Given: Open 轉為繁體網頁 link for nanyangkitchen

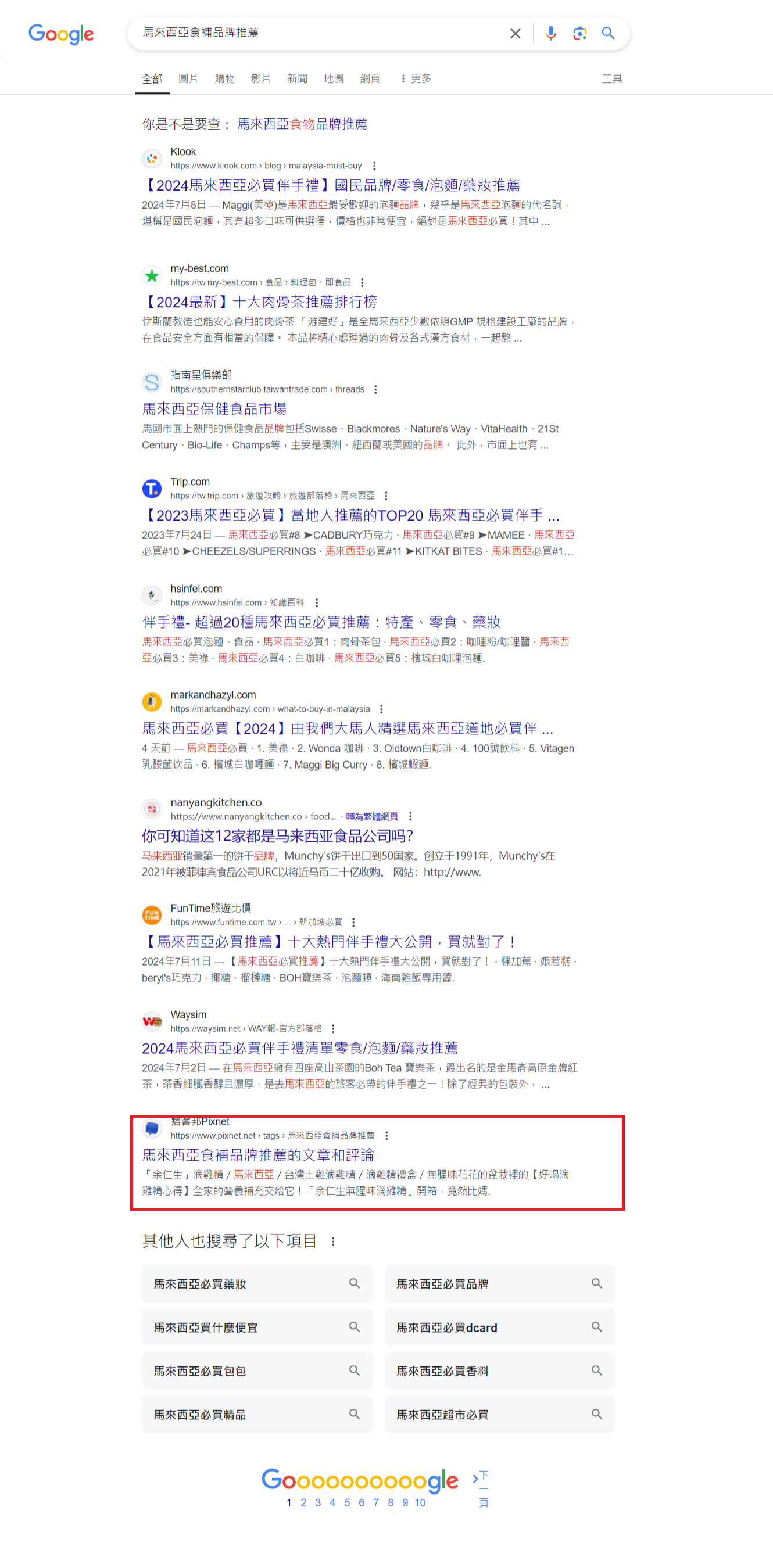Looking at the screenshot, I should coord(371,816).
